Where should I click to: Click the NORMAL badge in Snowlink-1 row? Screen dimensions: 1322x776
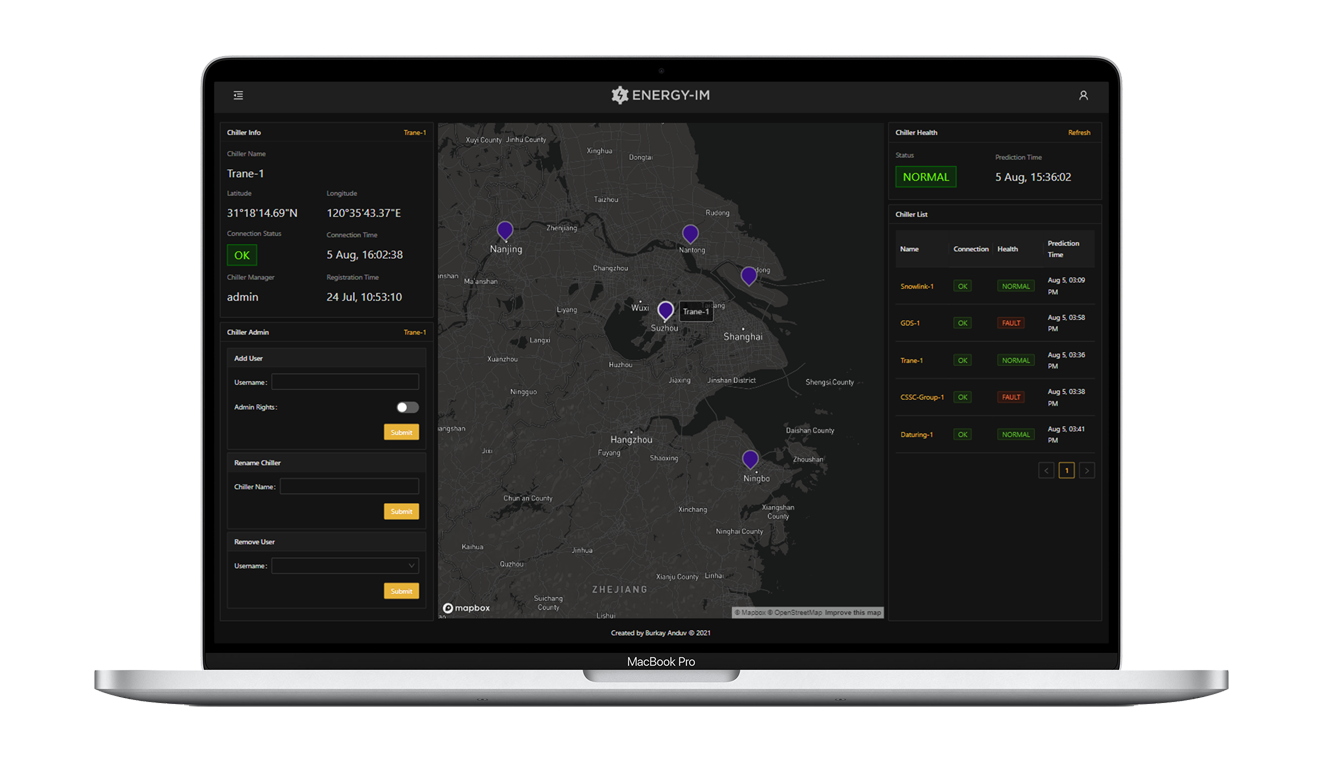click(x=1016, y=286)
